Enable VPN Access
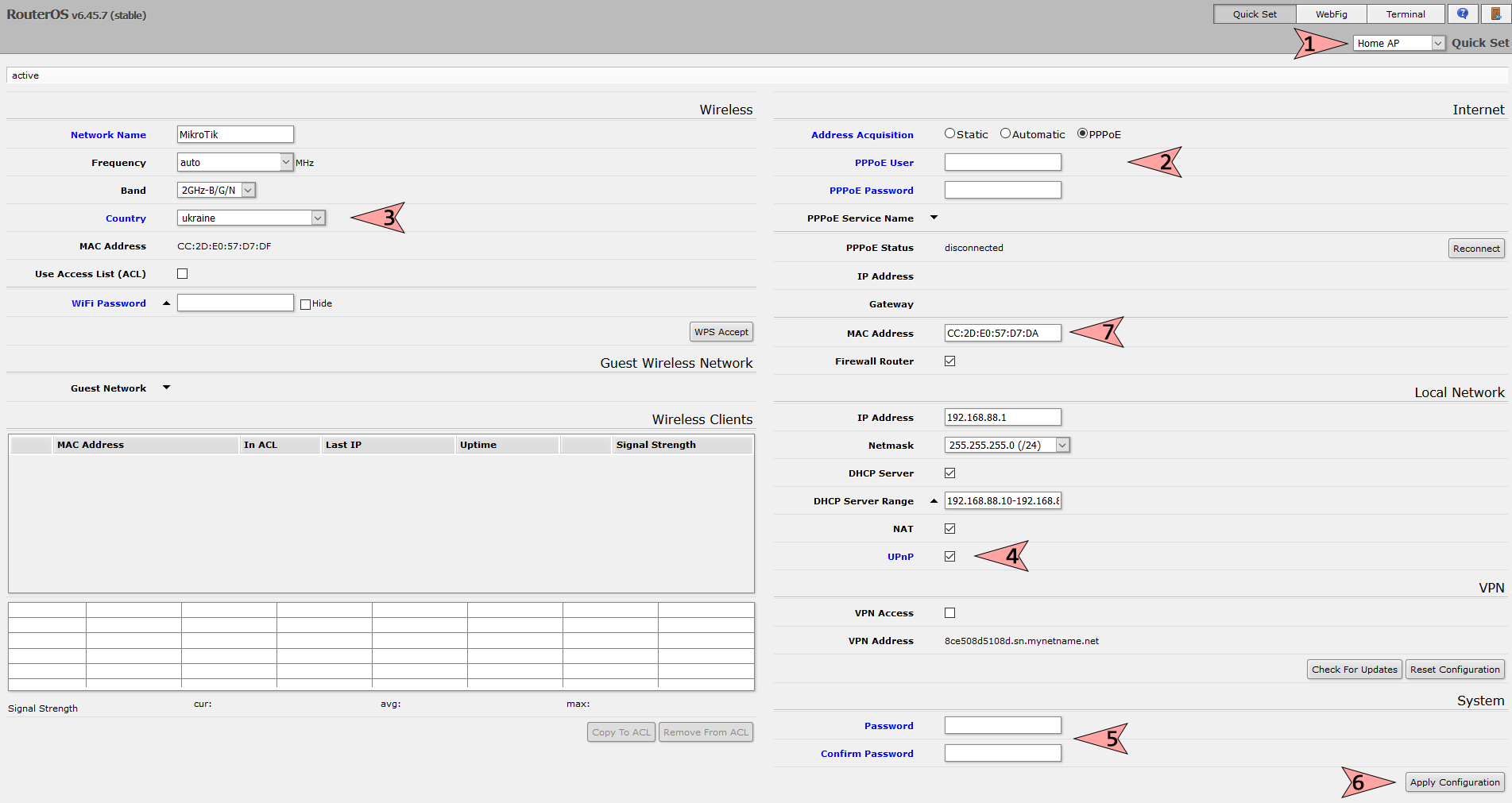 coord(949,612)
